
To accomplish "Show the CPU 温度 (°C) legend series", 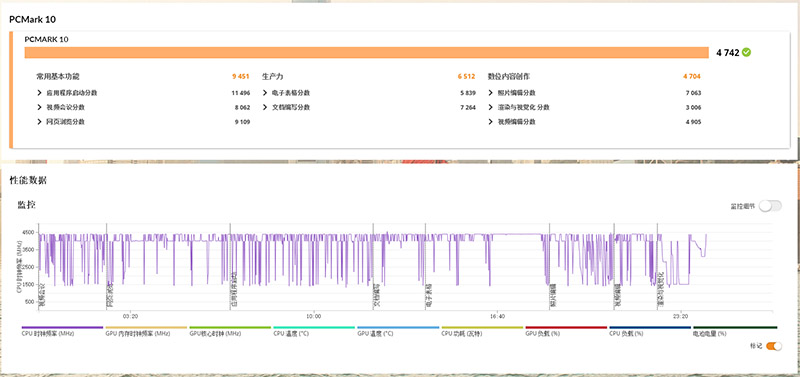I will (x=314, y=331).
